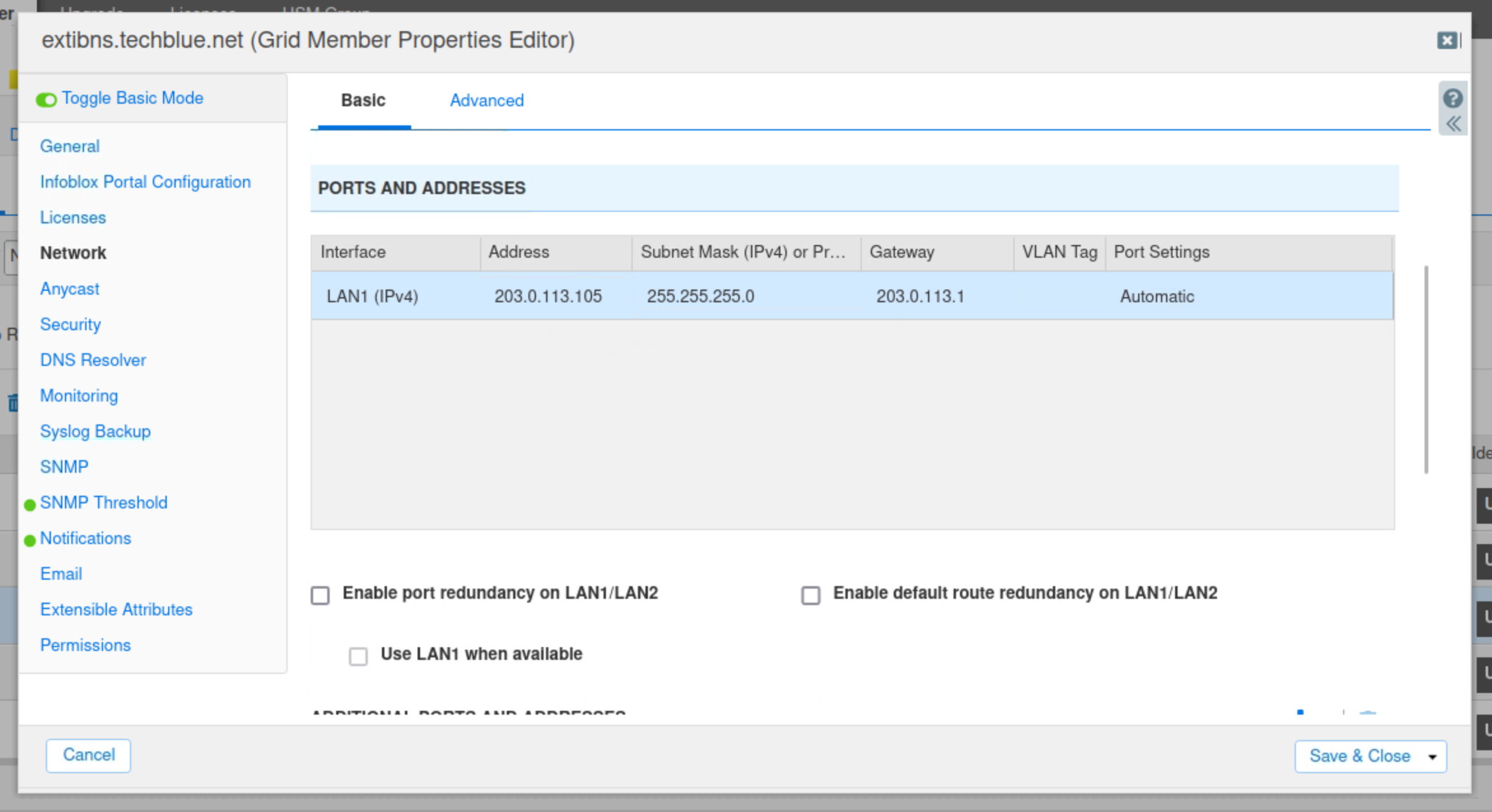Viewport: 1492px width, 812px height.
Task: Click the help question mark icon
Action: pos(1453,99)
